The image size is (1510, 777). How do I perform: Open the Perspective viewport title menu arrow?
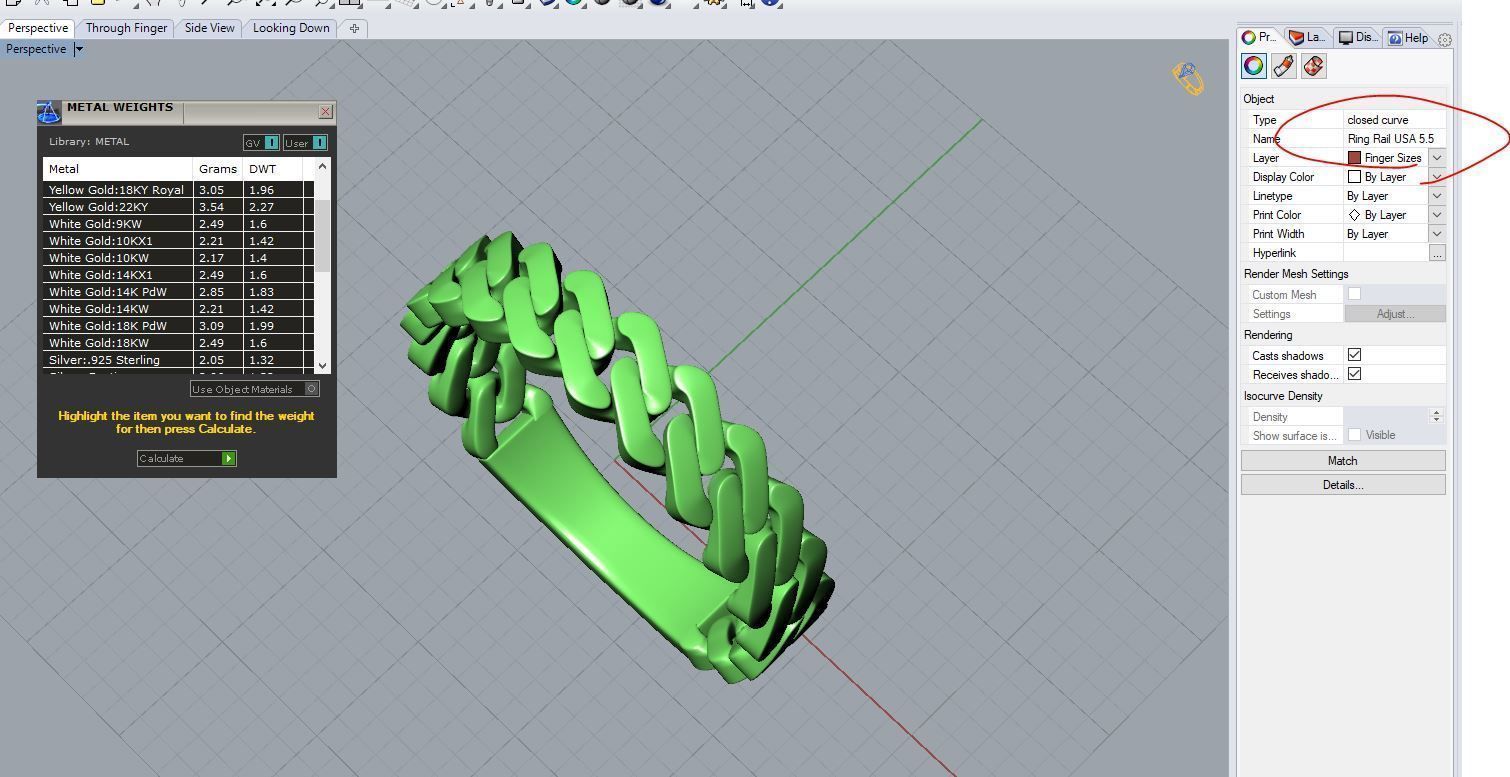79,49
